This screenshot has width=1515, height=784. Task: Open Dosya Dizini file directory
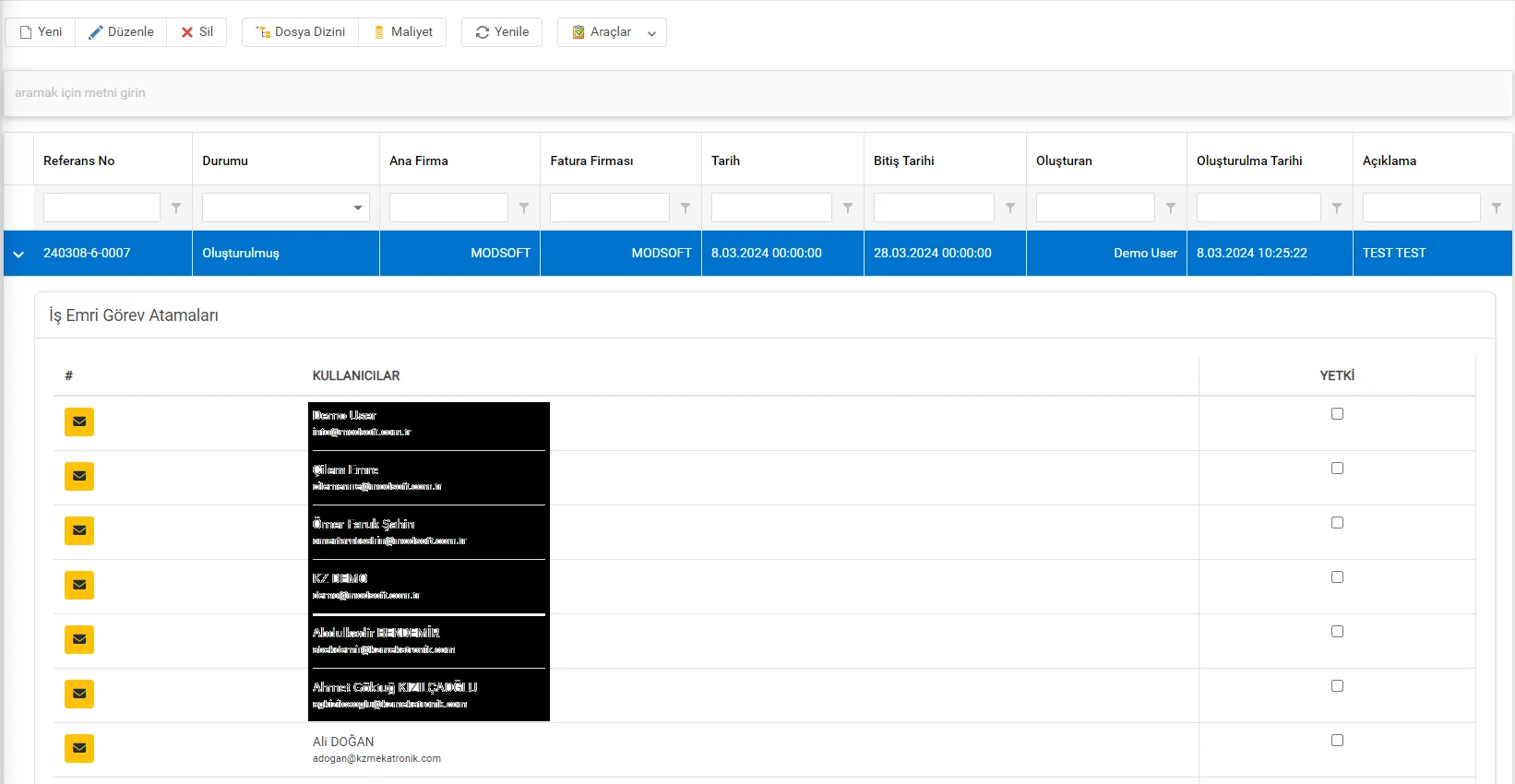tap(301, 32)
